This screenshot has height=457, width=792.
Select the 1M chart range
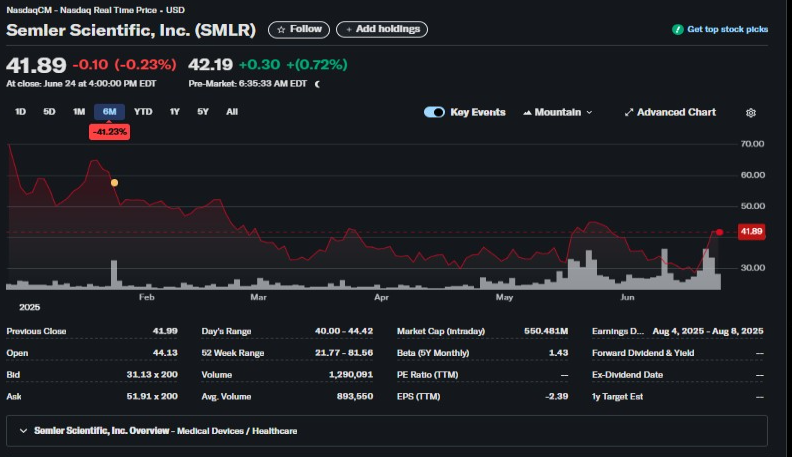point(79,112)
